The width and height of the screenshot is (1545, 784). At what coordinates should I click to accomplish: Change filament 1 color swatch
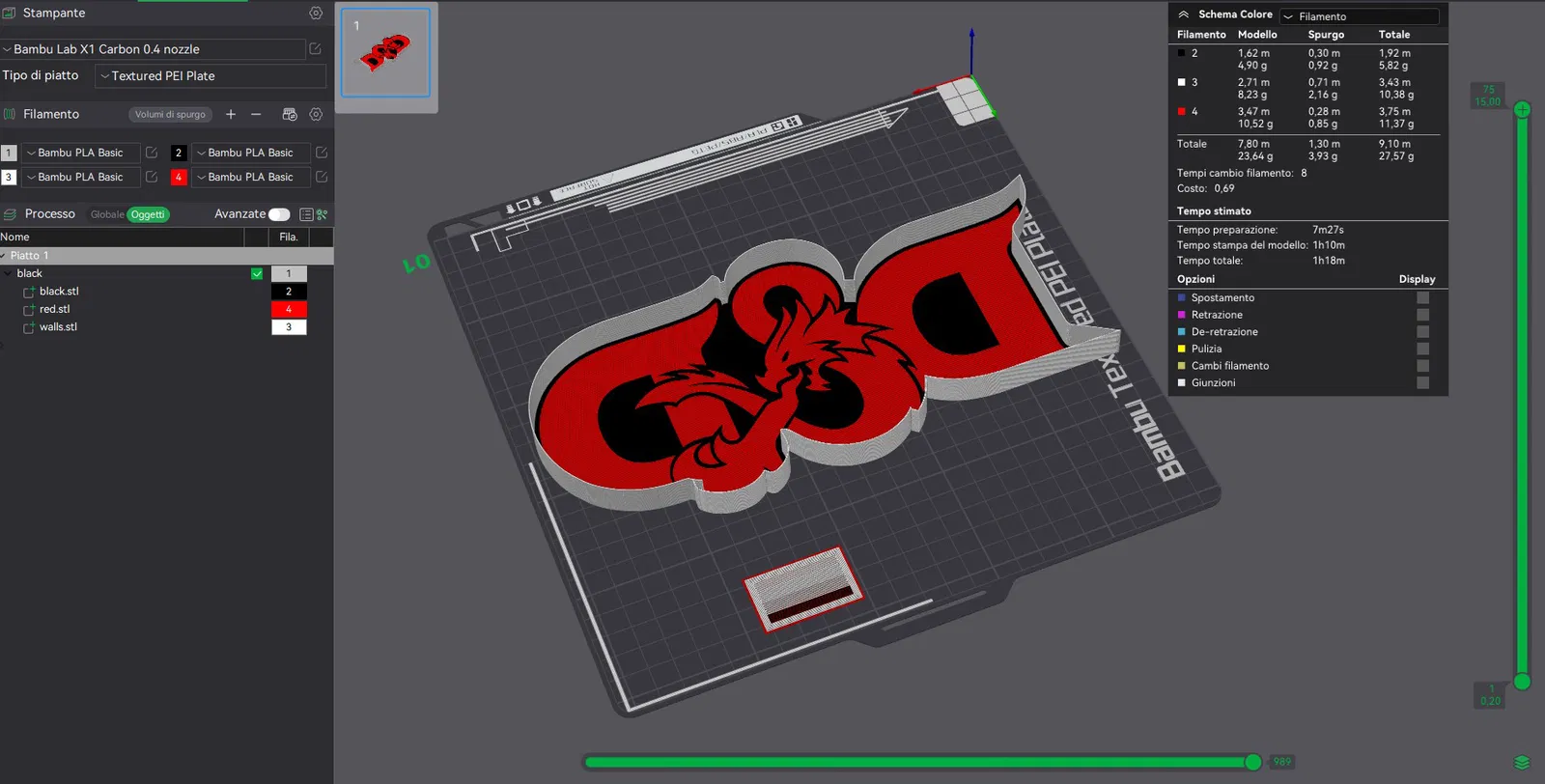[x=9, y=153]
